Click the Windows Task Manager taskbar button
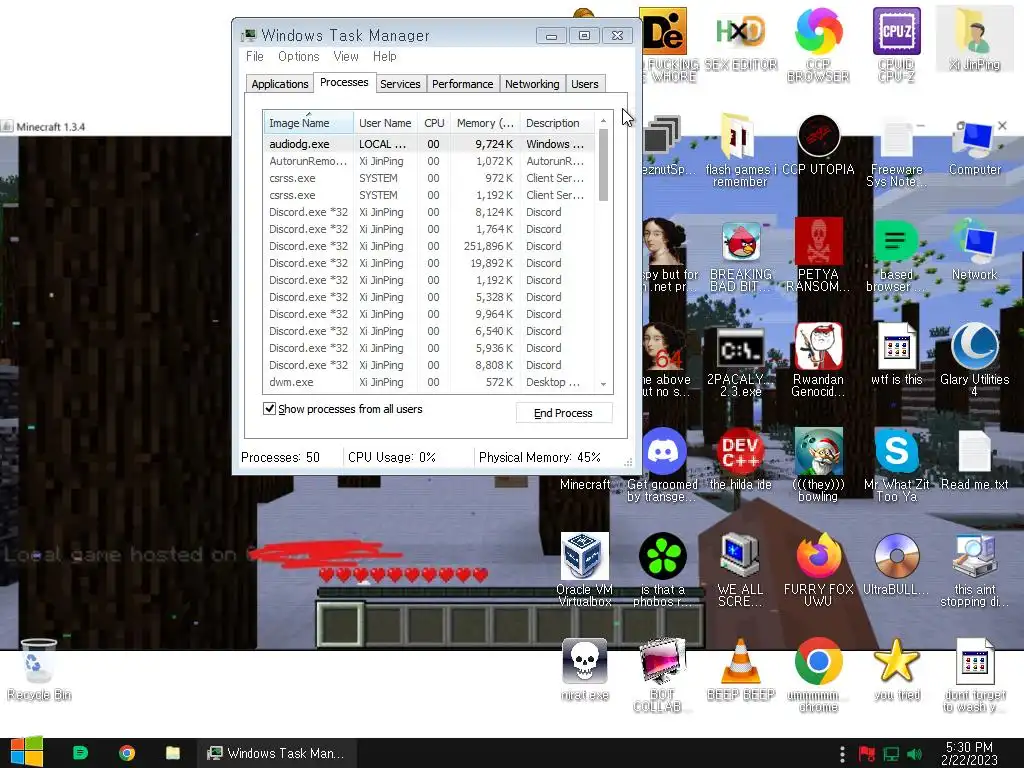Image resolution: width=1024 pixels, height=768 pixels. (276, 753)
